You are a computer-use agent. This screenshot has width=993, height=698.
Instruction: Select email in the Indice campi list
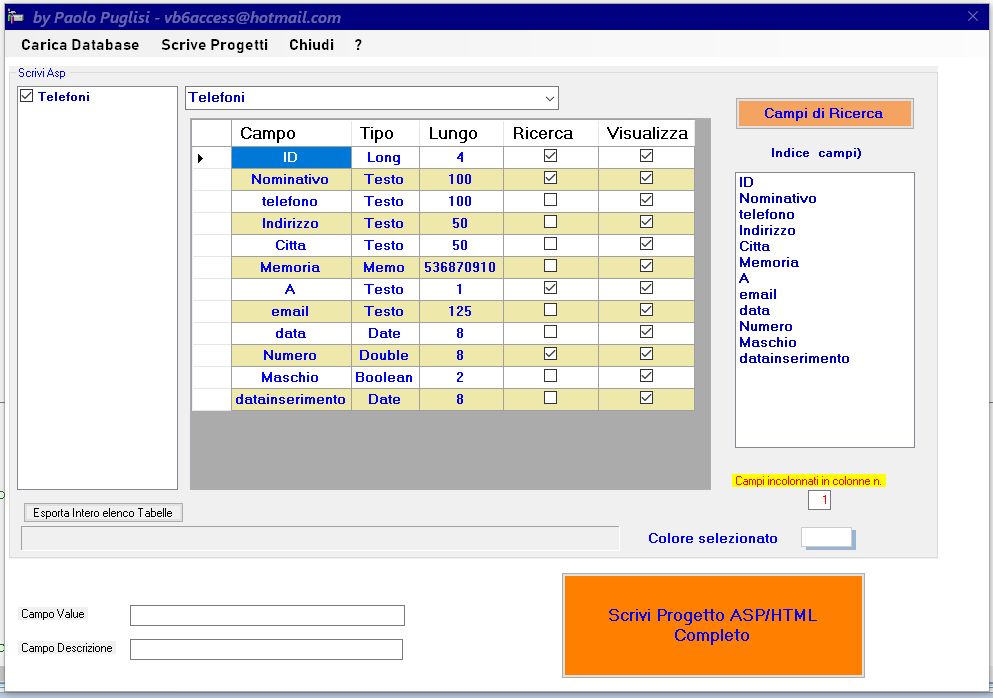click(758, 295)
